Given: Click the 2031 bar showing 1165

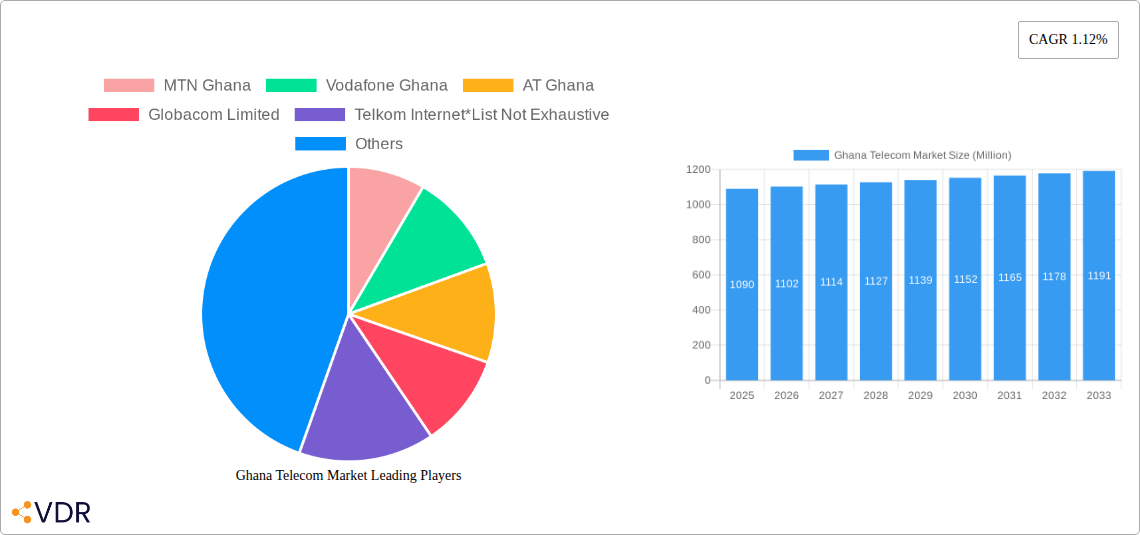Looking at the screenshot, I should tap(1010, 278).
